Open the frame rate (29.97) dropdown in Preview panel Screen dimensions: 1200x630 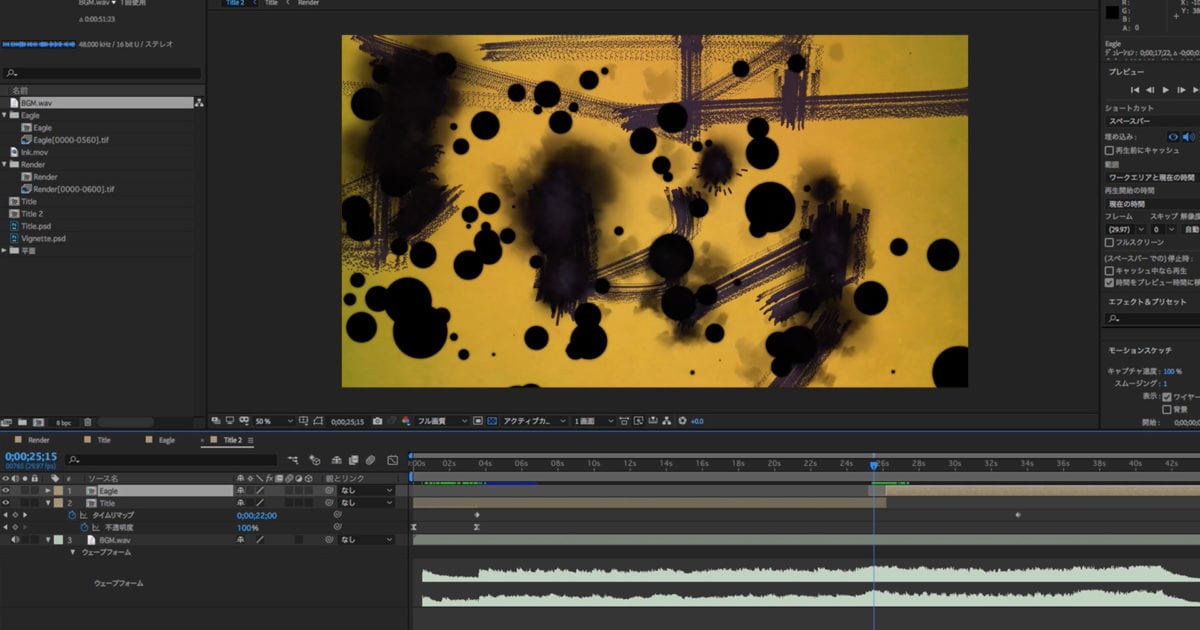(x=1125, y=229)
